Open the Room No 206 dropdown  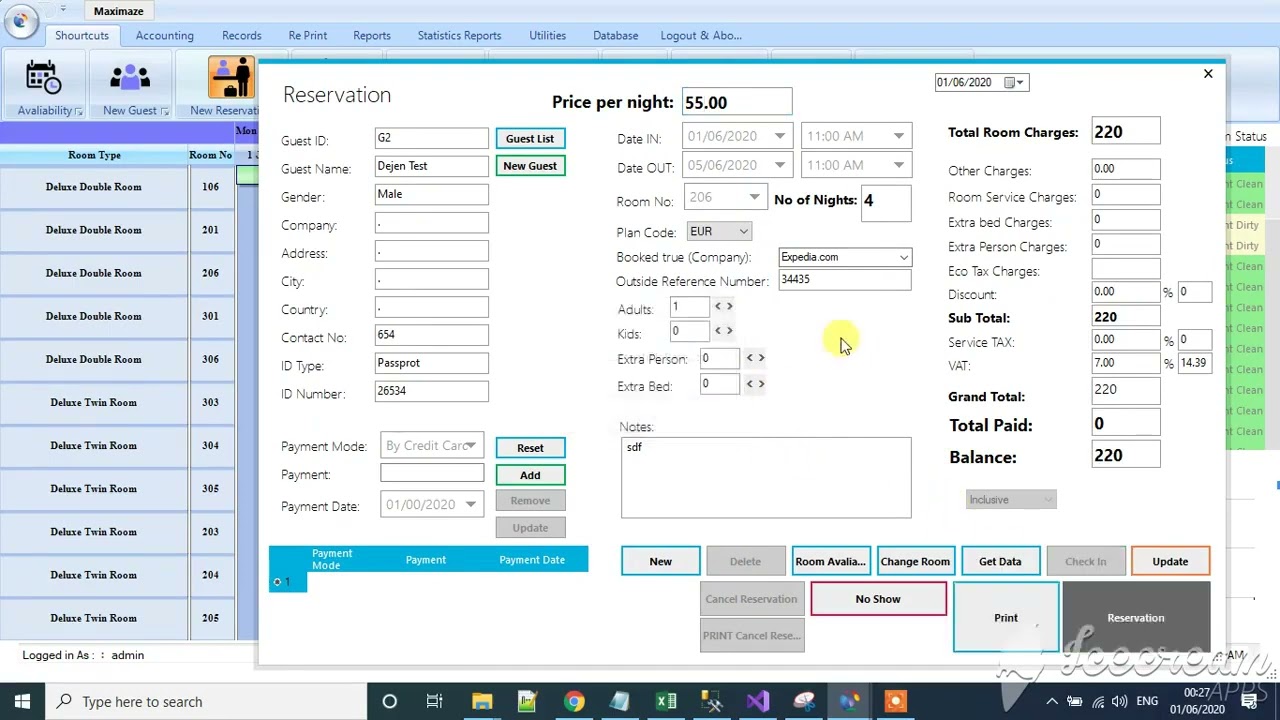click(x=754, y=198)
